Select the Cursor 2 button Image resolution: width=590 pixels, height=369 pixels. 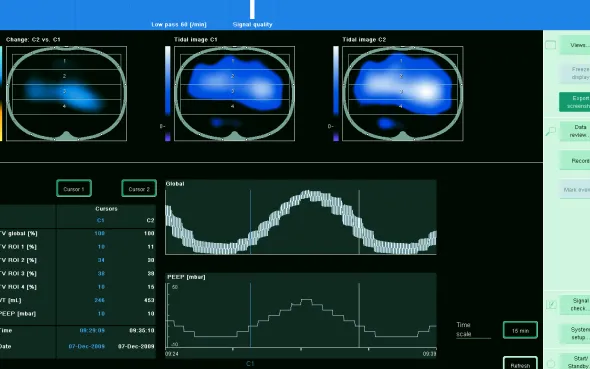[x=139, y=188]
